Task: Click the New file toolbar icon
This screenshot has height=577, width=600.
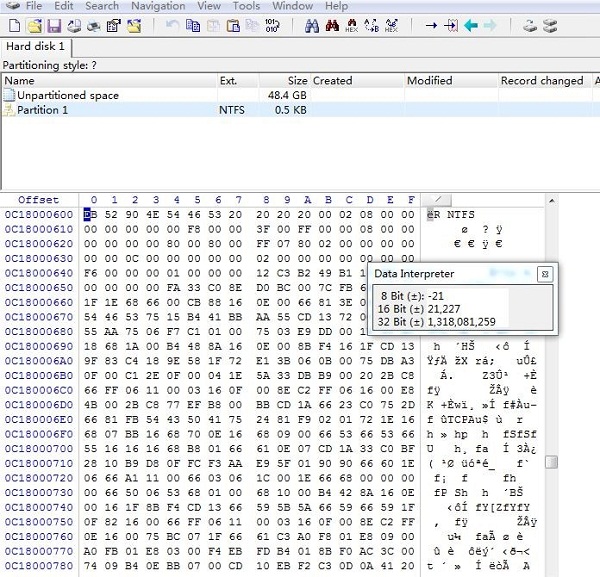Action: tap(15, 26)
